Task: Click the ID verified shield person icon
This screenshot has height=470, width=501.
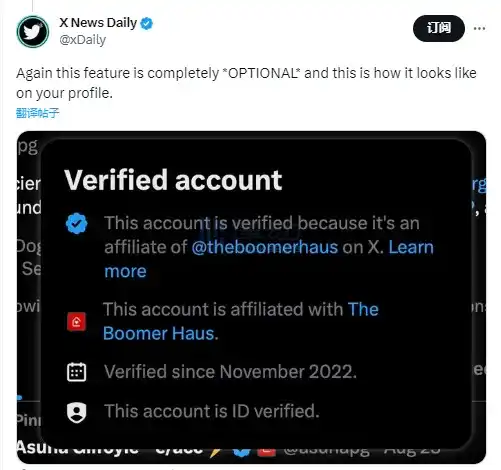Action: (x=77, y=412)
